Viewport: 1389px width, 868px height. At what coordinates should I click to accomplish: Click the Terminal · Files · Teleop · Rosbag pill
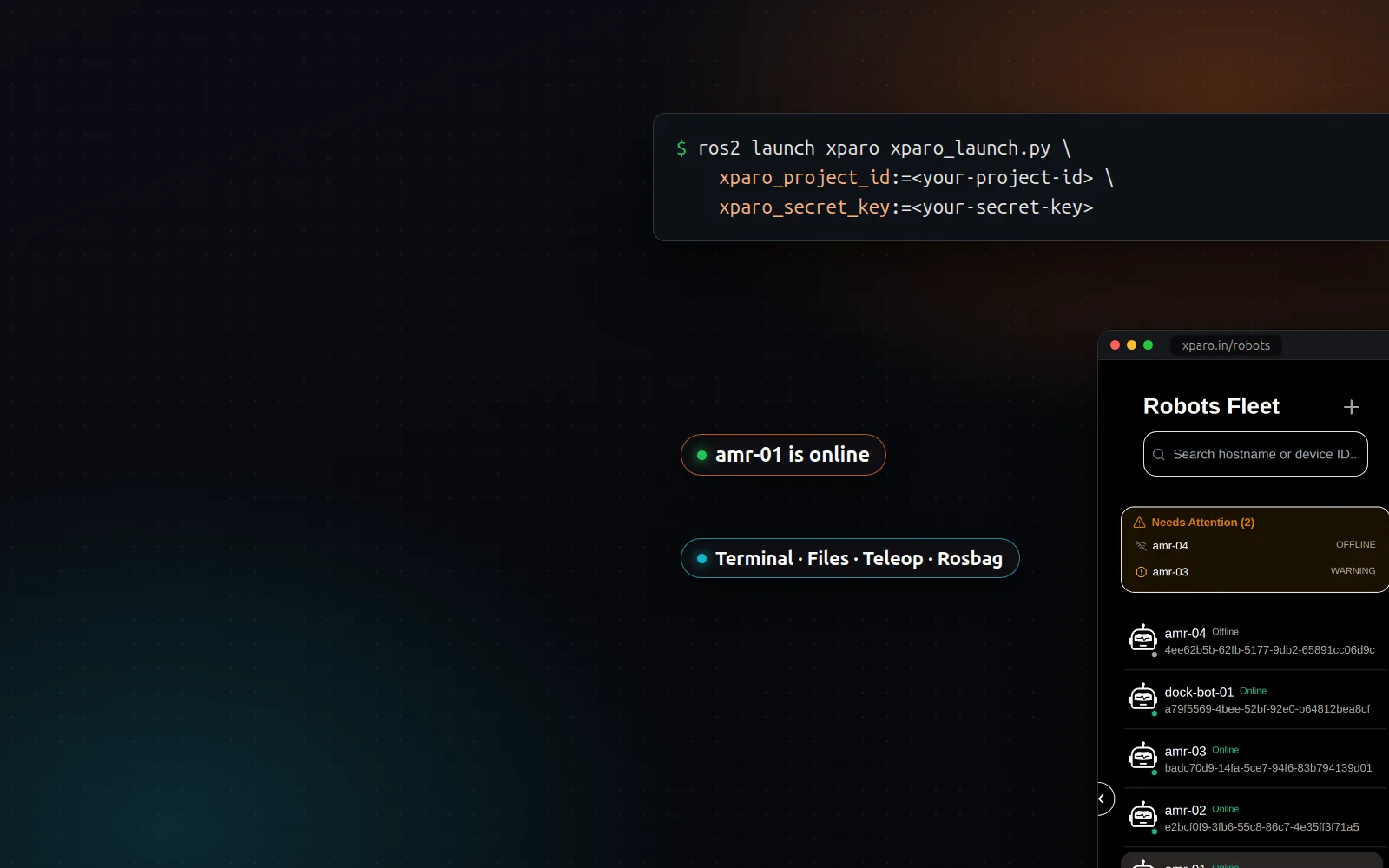click(850, 558)
